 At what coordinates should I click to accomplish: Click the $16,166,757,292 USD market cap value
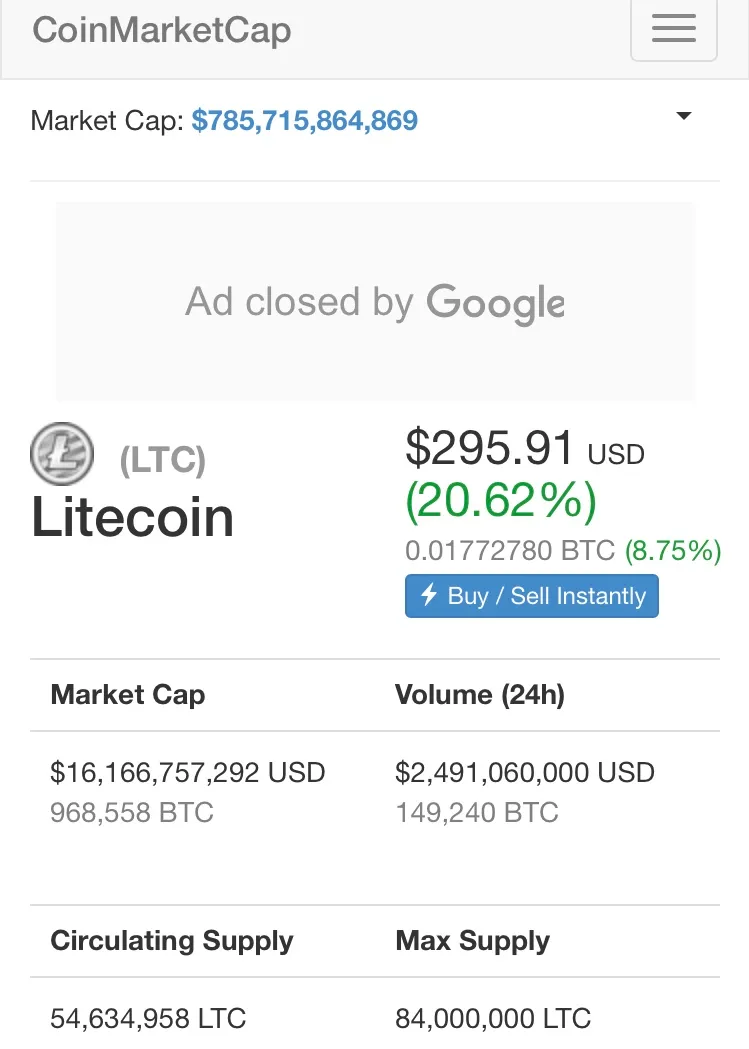[x=188, y=772]
